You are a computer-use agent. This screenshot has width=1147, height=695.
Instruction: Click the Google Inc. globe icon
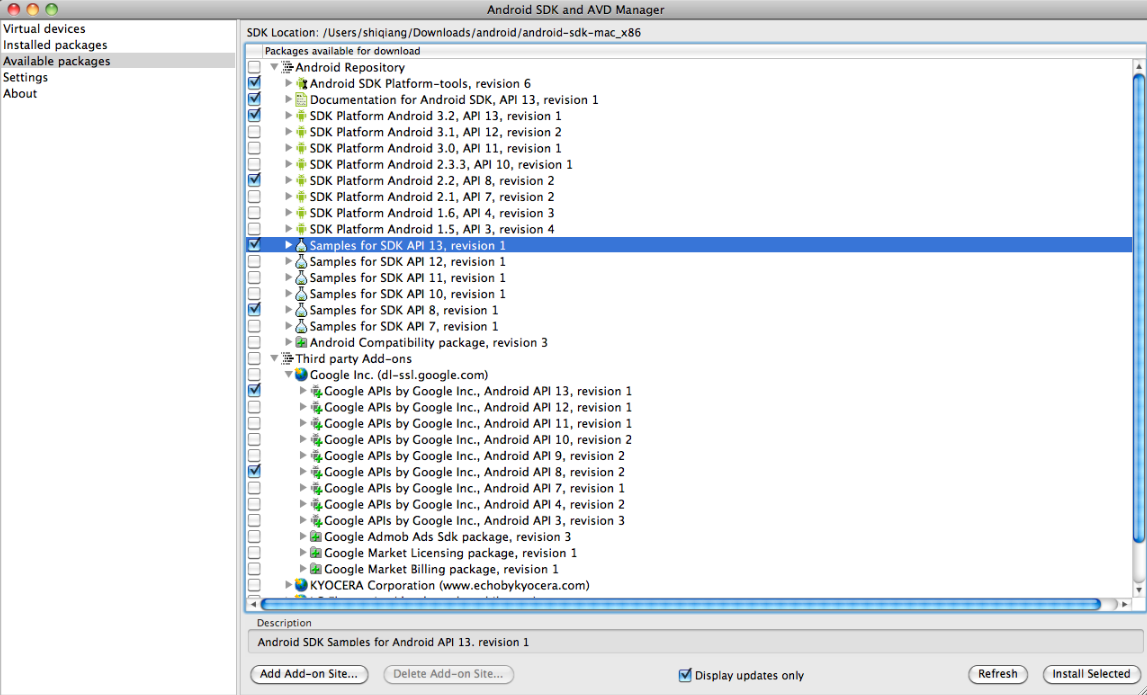(301, 375)
